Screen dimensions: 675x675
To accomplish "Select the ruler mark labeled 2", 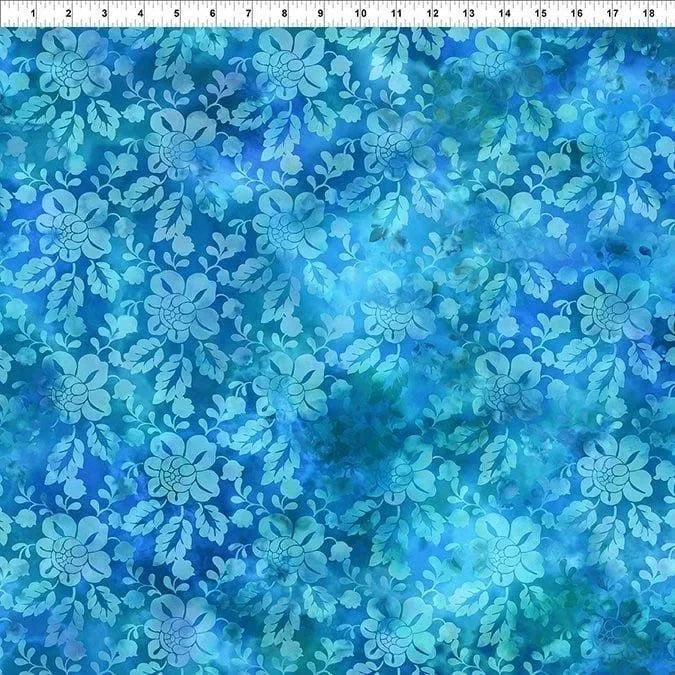I will point(69,15).
